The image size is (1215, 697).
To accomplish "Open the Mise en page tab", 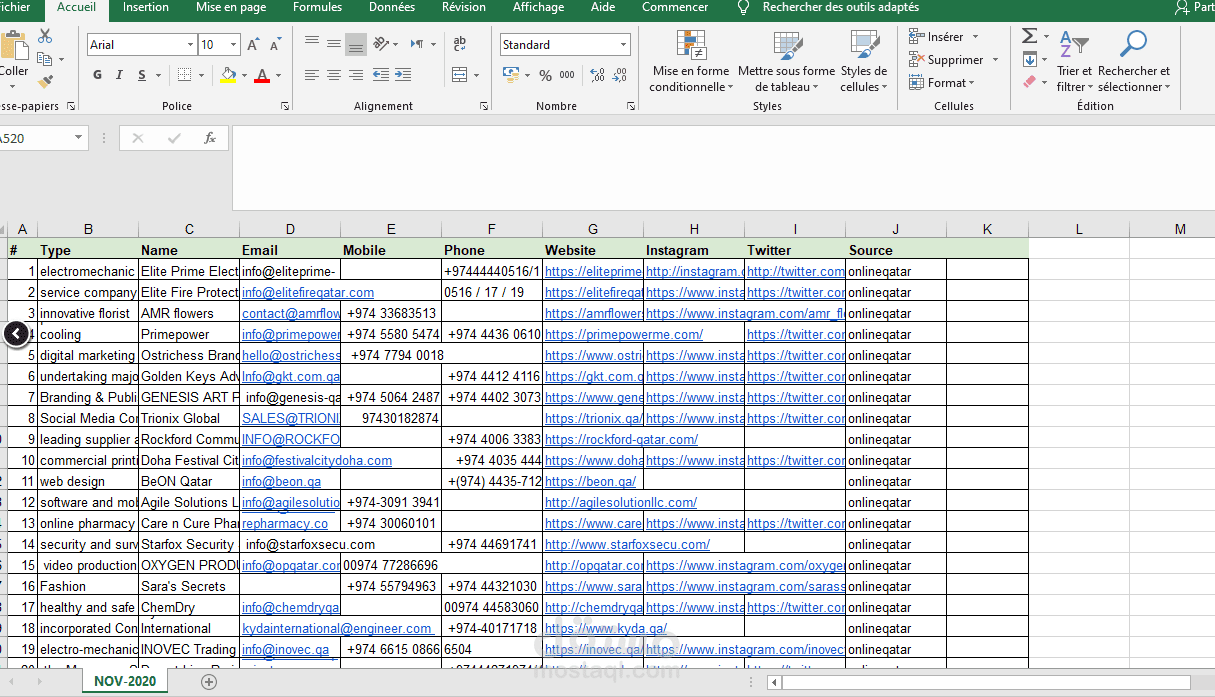I will tap(231, 8).
